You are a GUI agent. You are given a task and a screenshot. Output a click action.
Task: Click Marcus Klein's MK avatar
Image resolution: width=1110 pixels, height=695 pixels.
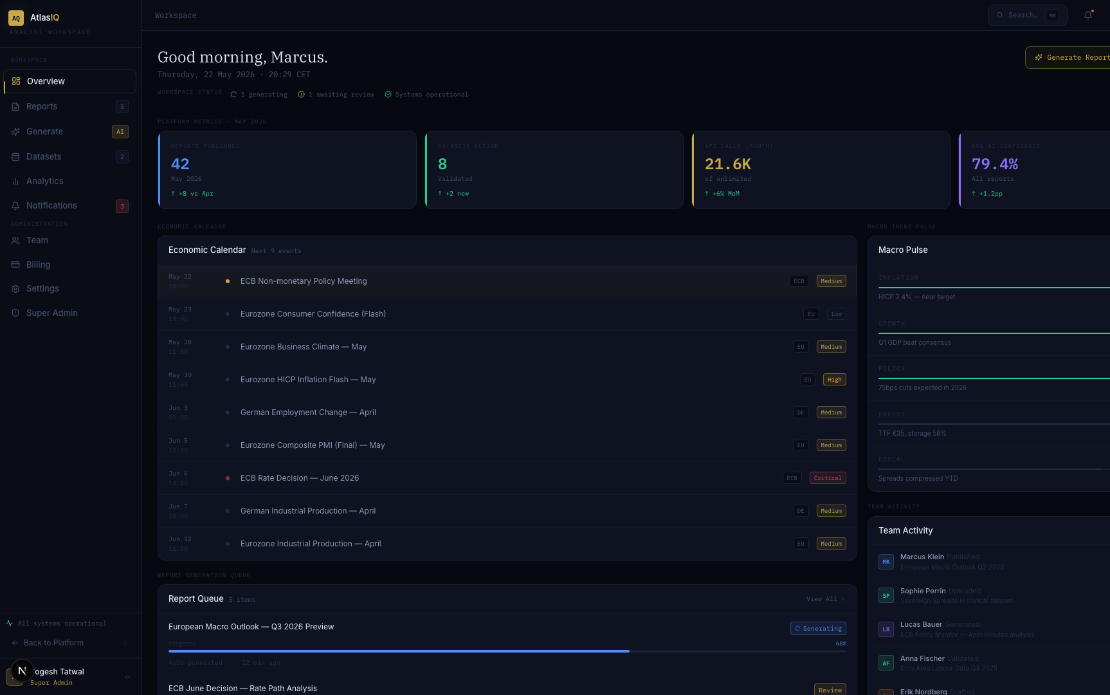886,562
